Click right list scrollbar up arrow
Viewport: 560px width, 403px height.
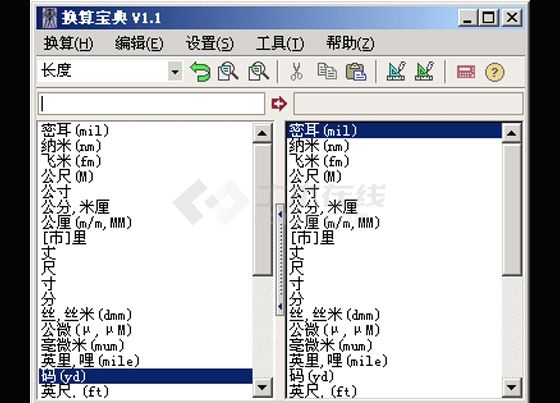pos(511,133)
